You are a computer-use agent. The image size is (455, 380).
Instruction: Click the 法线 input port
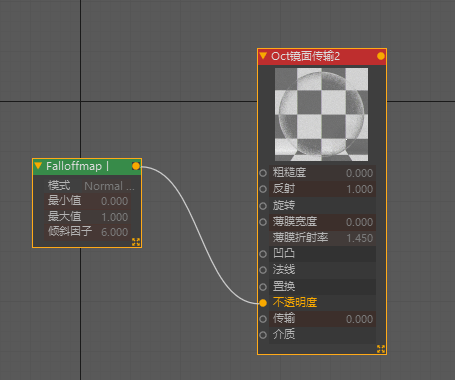[263, 270]
